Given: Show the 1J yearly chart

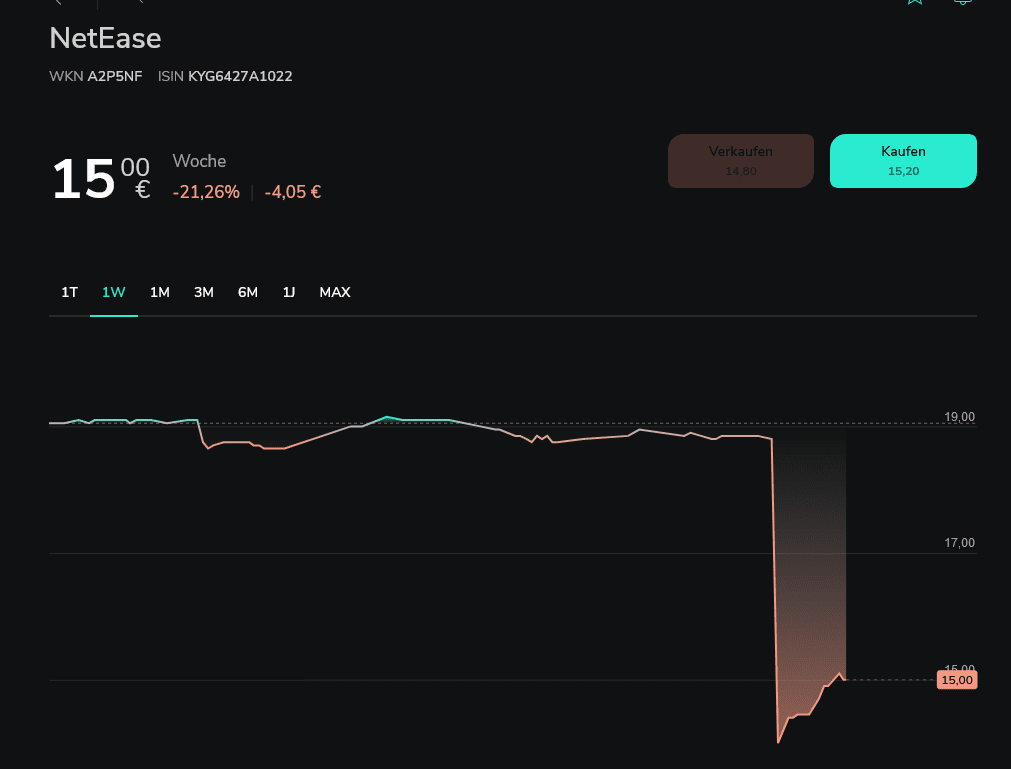Looking at the screenshot, I should 289,292.
